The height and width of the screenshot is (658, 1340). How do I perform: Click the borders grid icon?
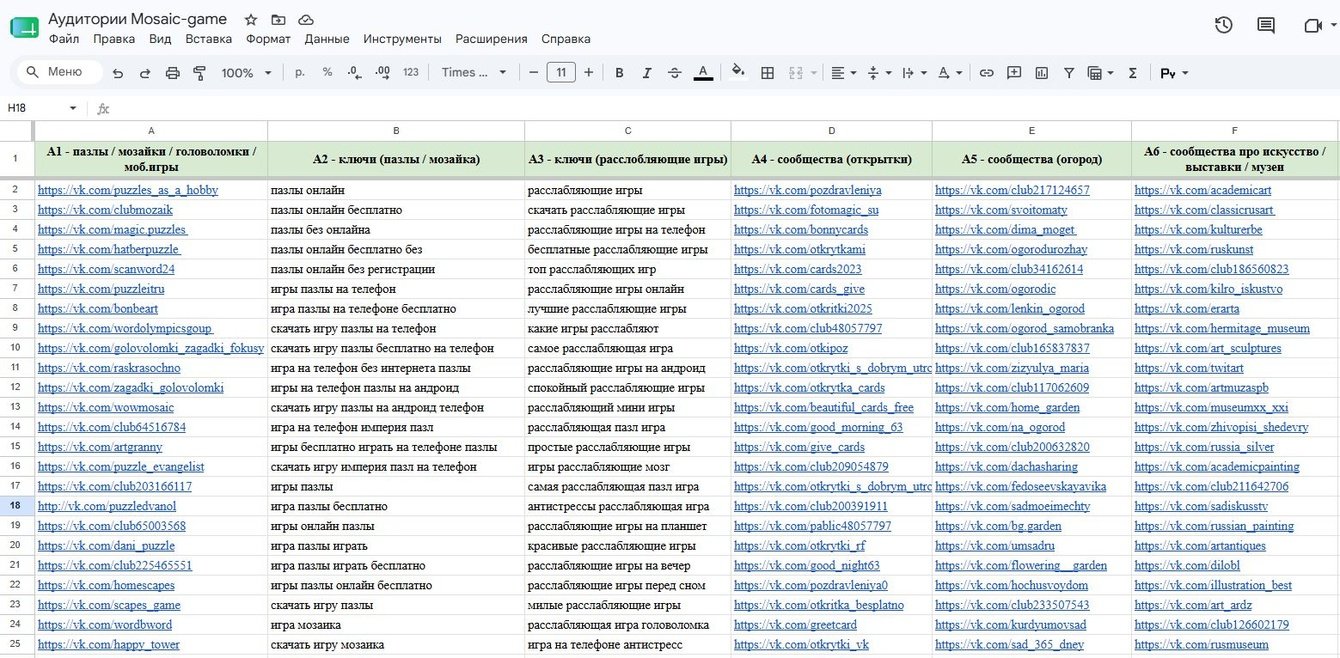(767, 73)
